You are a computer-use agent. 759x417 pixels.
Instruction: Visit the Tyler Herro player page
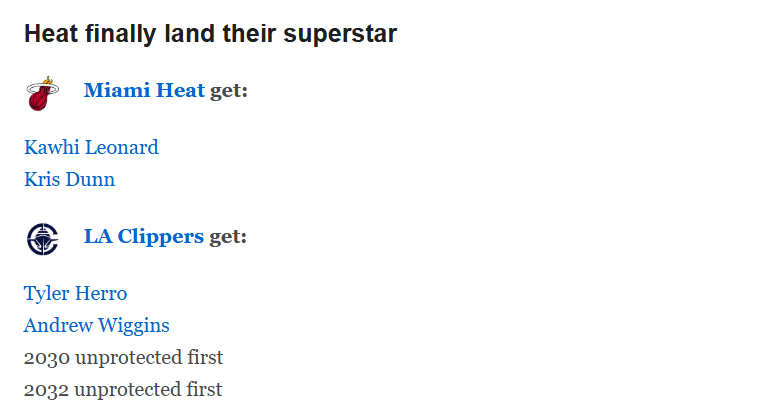[x=76, y=293]
